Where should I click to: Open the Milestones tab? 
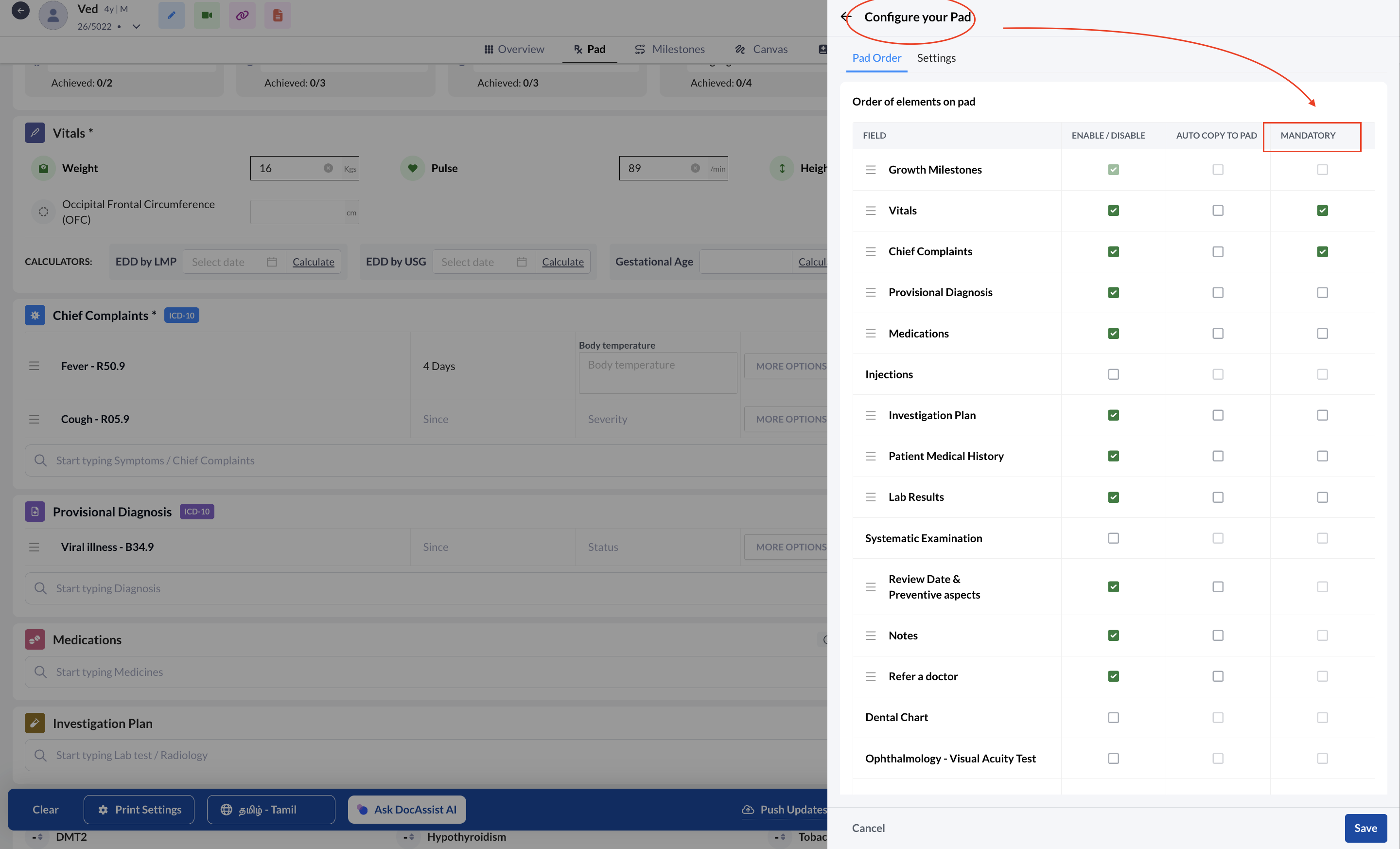pos(669,50)
